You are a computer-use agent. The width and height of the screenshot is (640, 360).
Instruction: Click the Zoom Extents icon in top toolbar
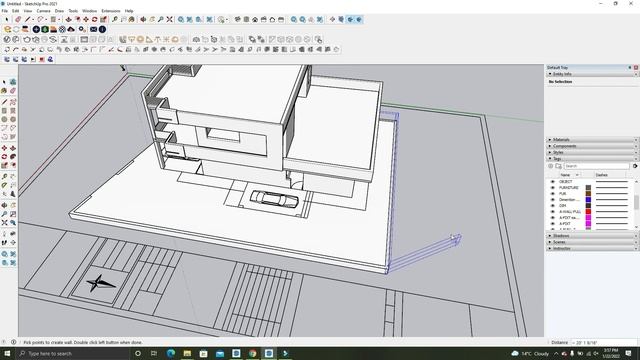(169, 20)
